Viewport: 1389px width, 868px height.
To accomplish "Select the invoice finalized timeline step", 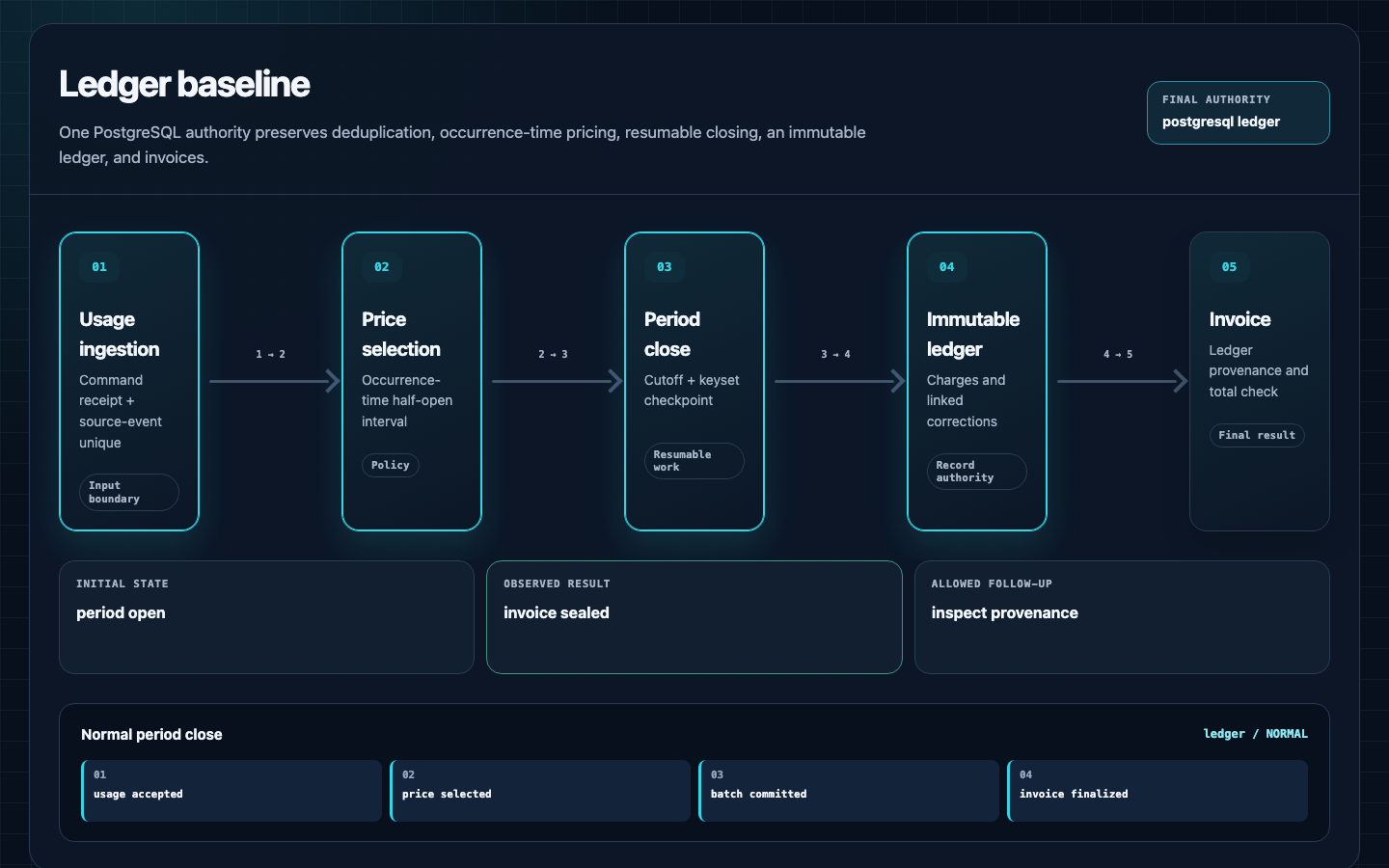I will point(1157,791).
